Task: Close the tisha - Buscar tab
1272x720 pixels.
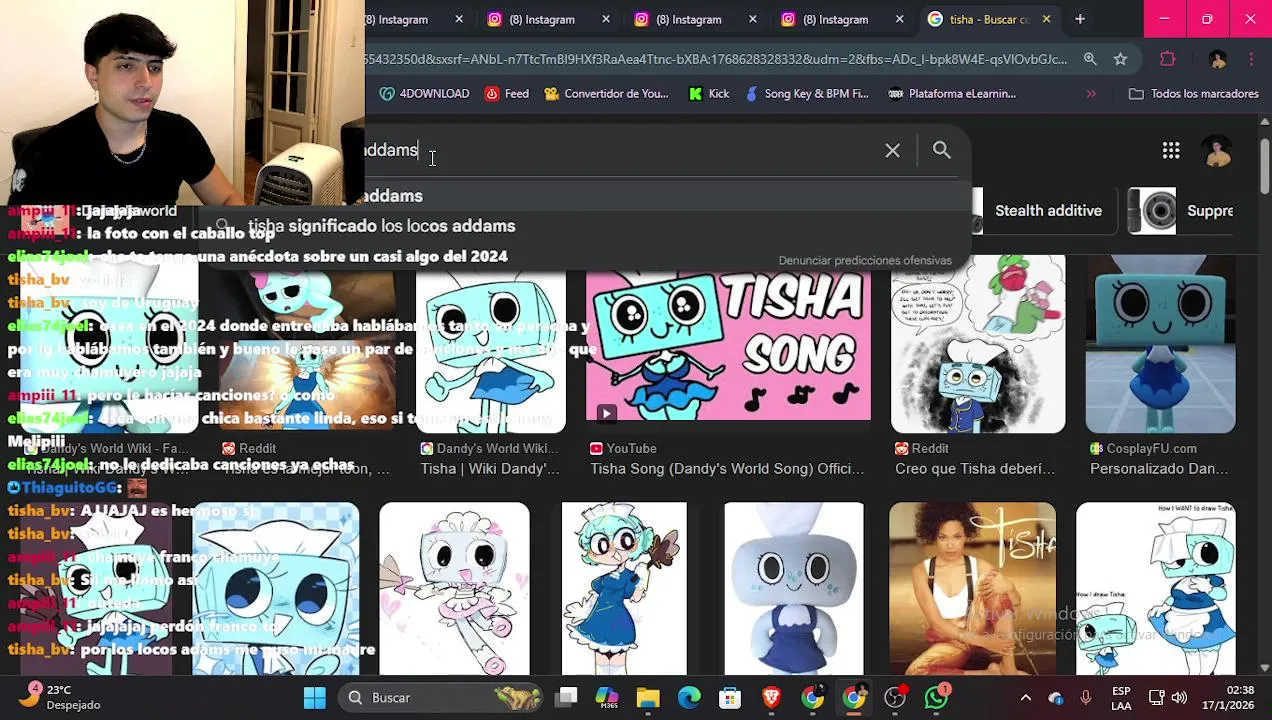Action: tap(1046, 19)
